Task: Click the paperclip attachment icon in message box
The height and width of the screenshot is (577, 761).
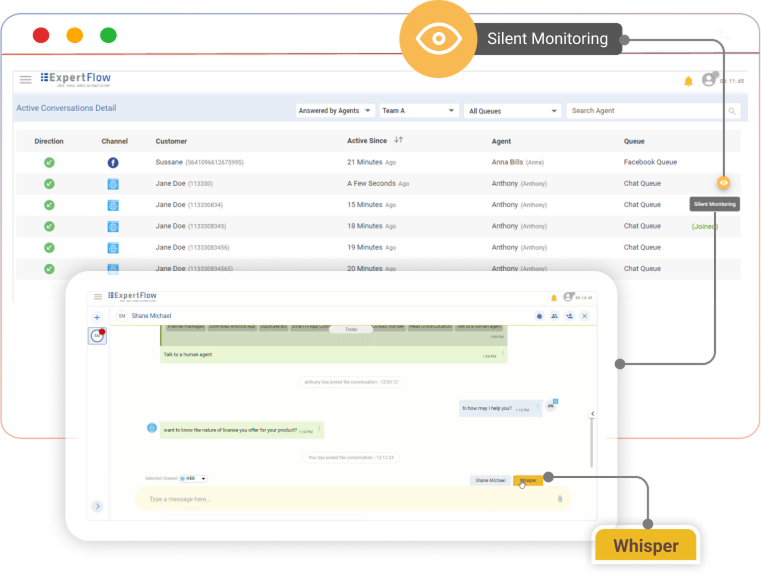Action: pos(560,498)
